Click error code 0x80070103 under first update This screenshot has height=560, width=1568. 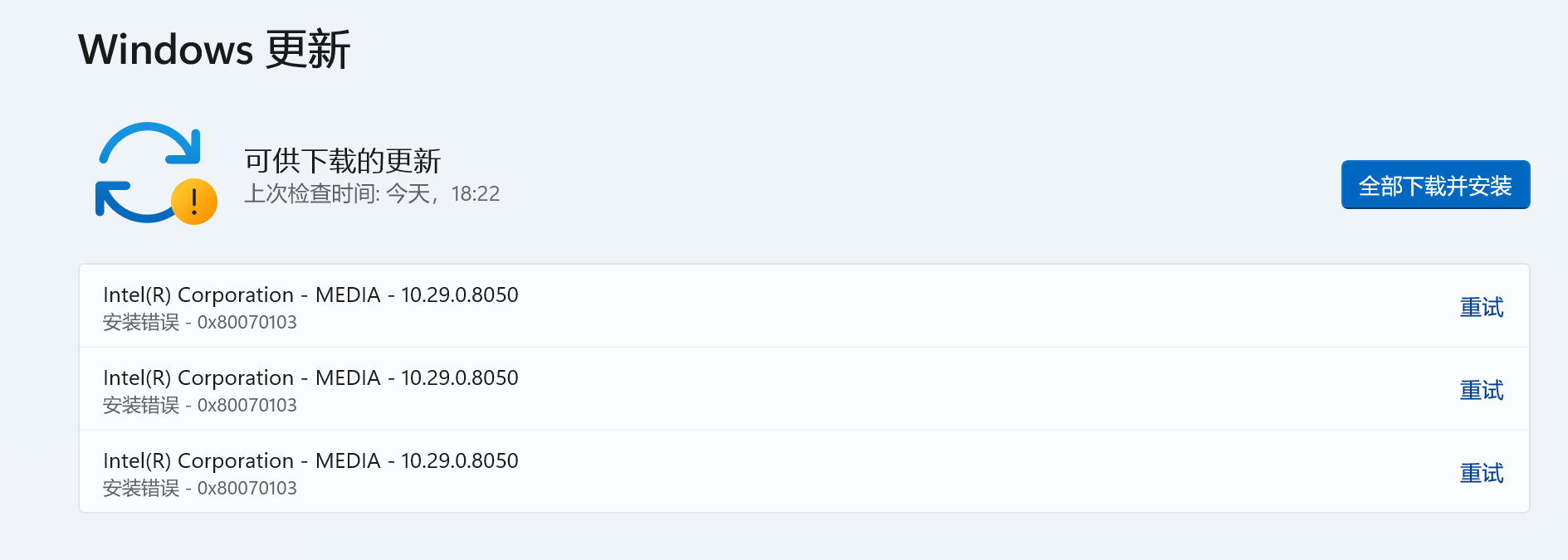pos(247,323)
